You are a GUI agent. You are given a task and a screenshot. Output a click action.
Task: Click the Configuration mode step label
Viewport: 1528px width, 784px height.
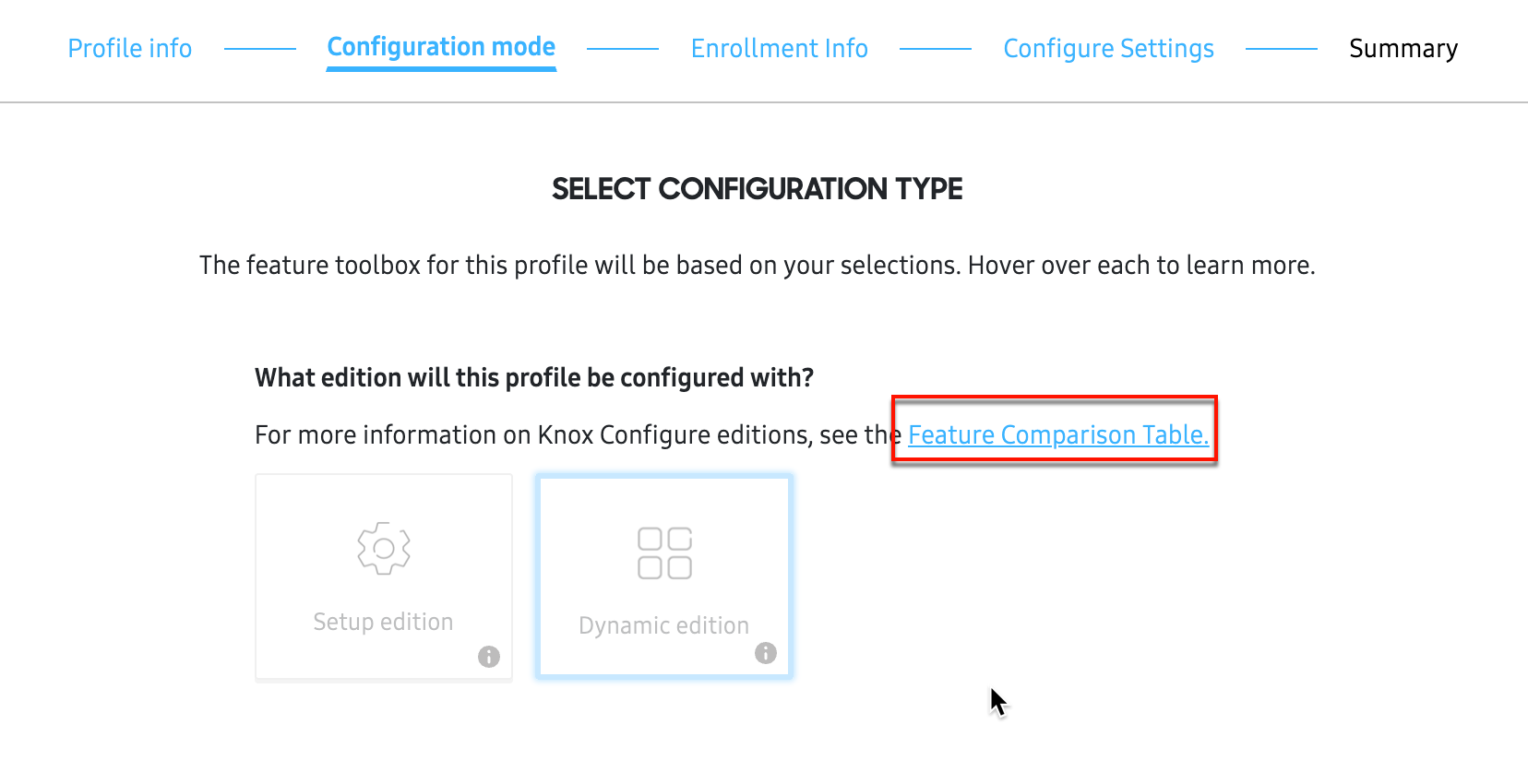pyautogui.click(x=440, y=46)
